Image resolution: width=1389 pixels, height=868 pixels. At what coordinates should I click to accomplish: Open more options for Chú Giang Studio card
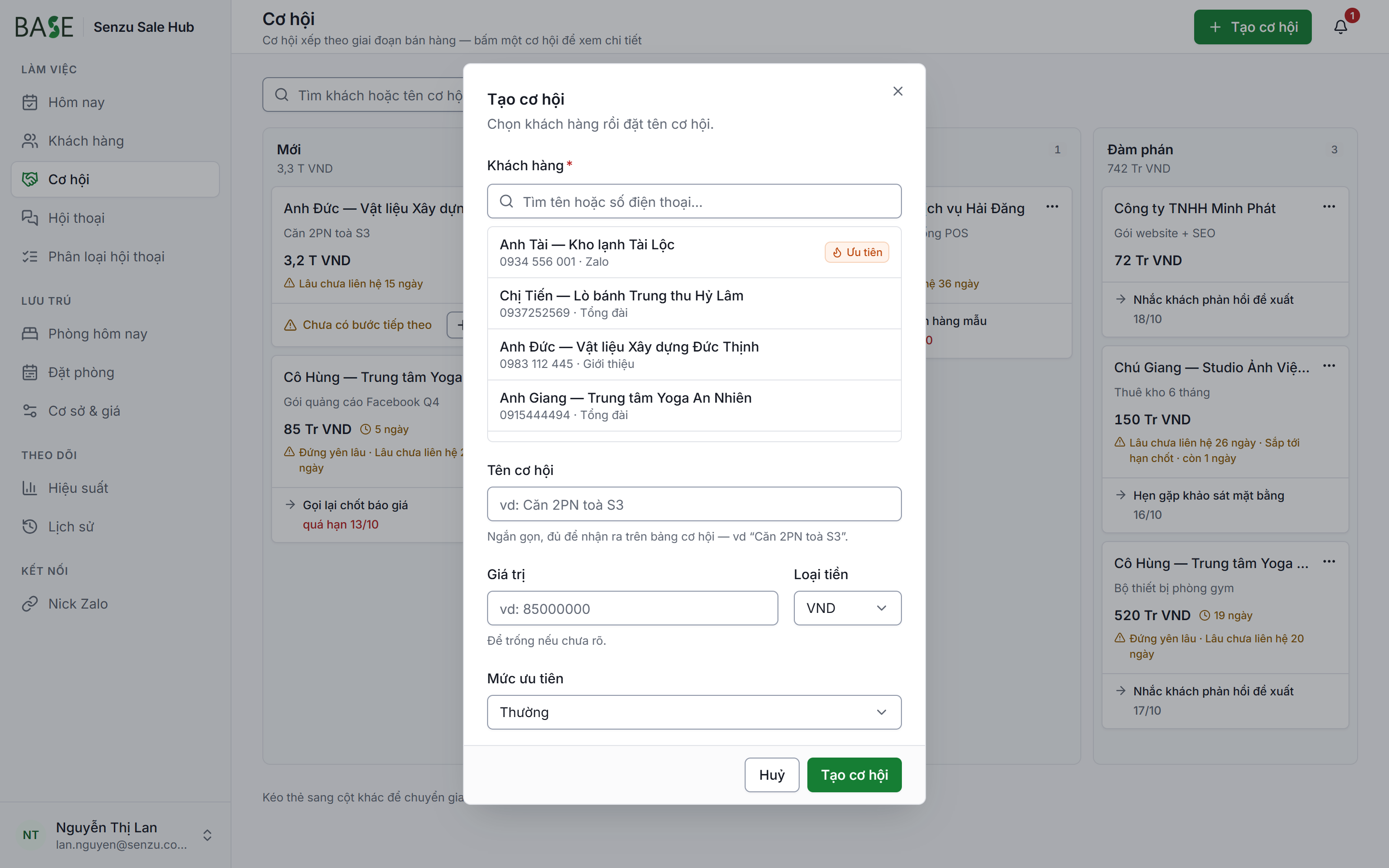1329,366
